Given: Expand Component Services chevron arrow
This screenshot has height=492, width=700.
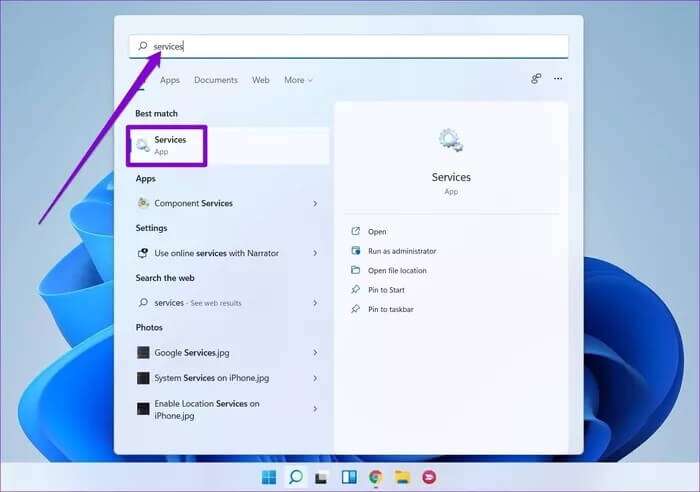Looking at the screenshot, I should pyautogui.click(x=315, y=204).
